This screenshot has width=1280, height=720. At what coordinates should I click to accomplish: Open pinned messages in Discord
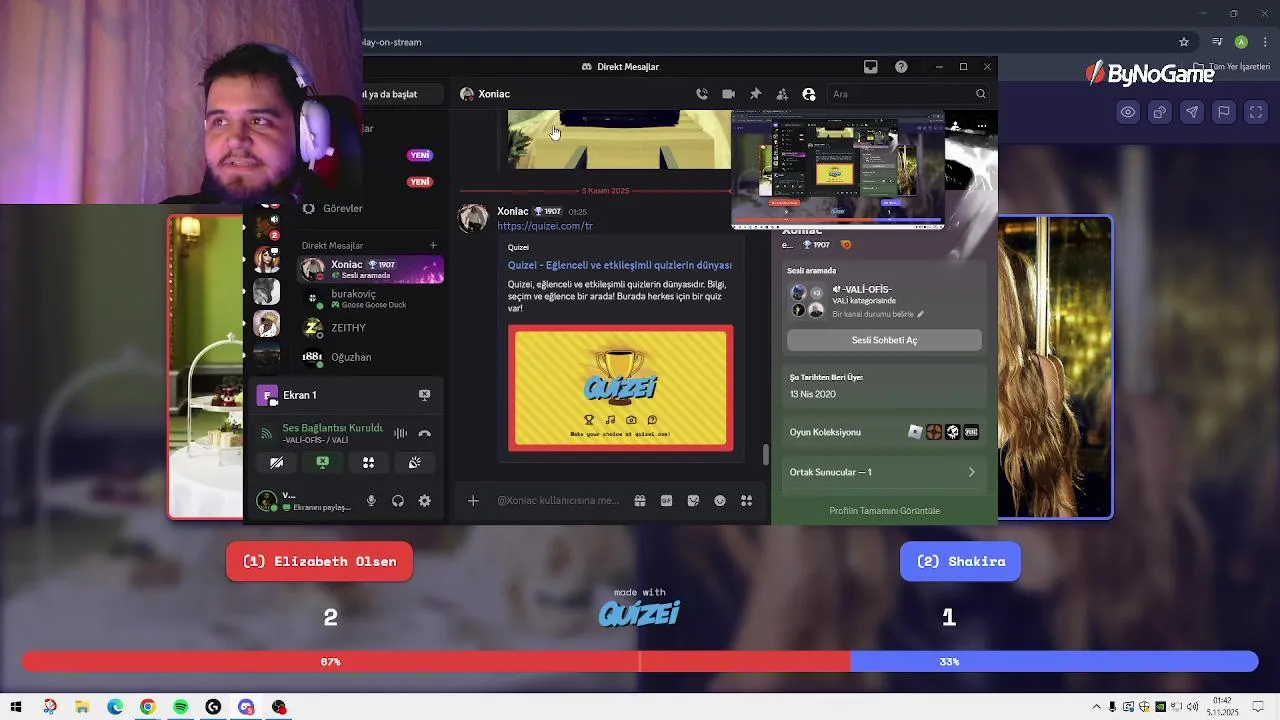pyautogui.click(x=755, y=94)
